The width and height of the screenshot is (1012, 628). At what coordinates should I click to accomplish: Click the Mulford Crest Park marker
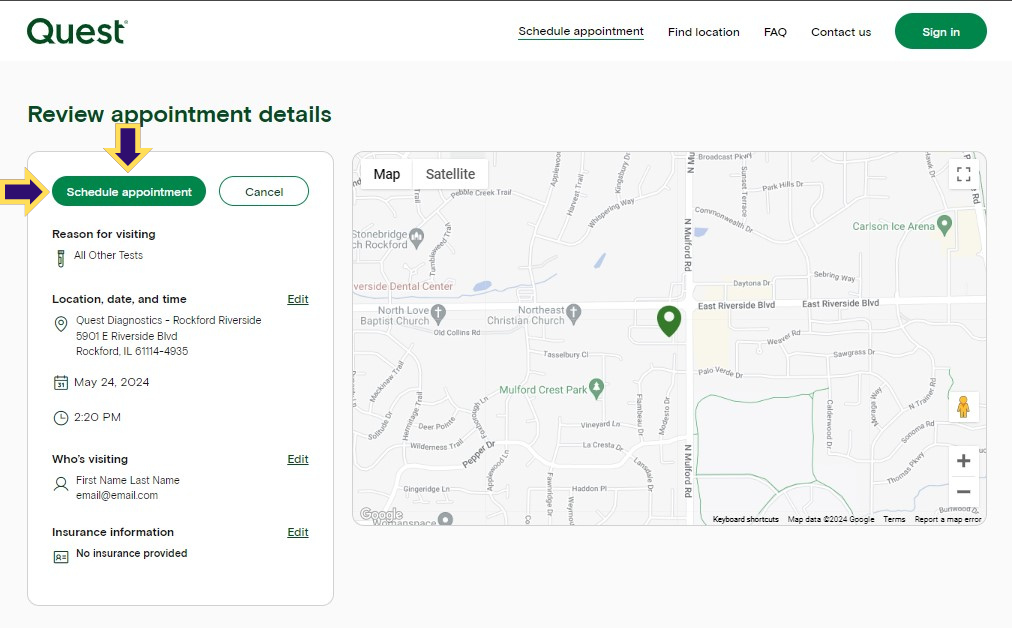point(596,389)
